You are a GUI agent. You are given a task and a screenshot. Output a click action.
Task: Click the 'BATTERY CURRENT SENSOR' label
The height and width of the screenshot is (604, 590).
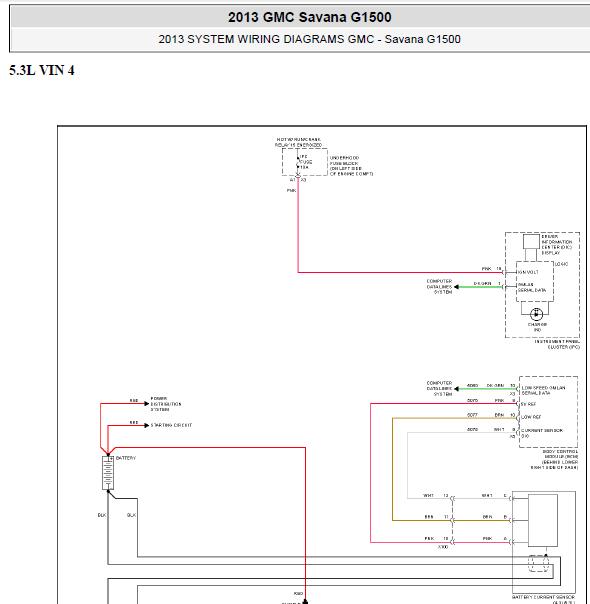pyautogui.click(x=543, y=597)
